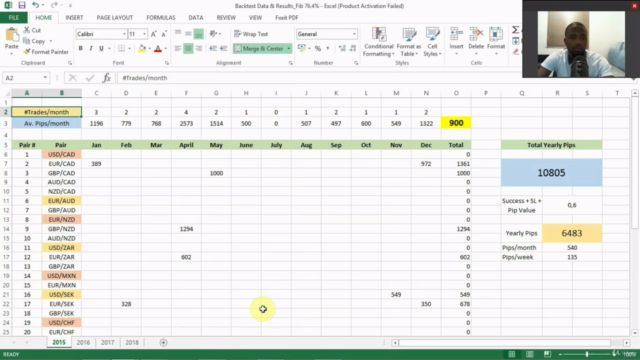Image resolution: width=640 pixels, height=360 pixels.
Task: Open the Number dialog launcher
Action: pyautogui.click(x=356, y=63)
